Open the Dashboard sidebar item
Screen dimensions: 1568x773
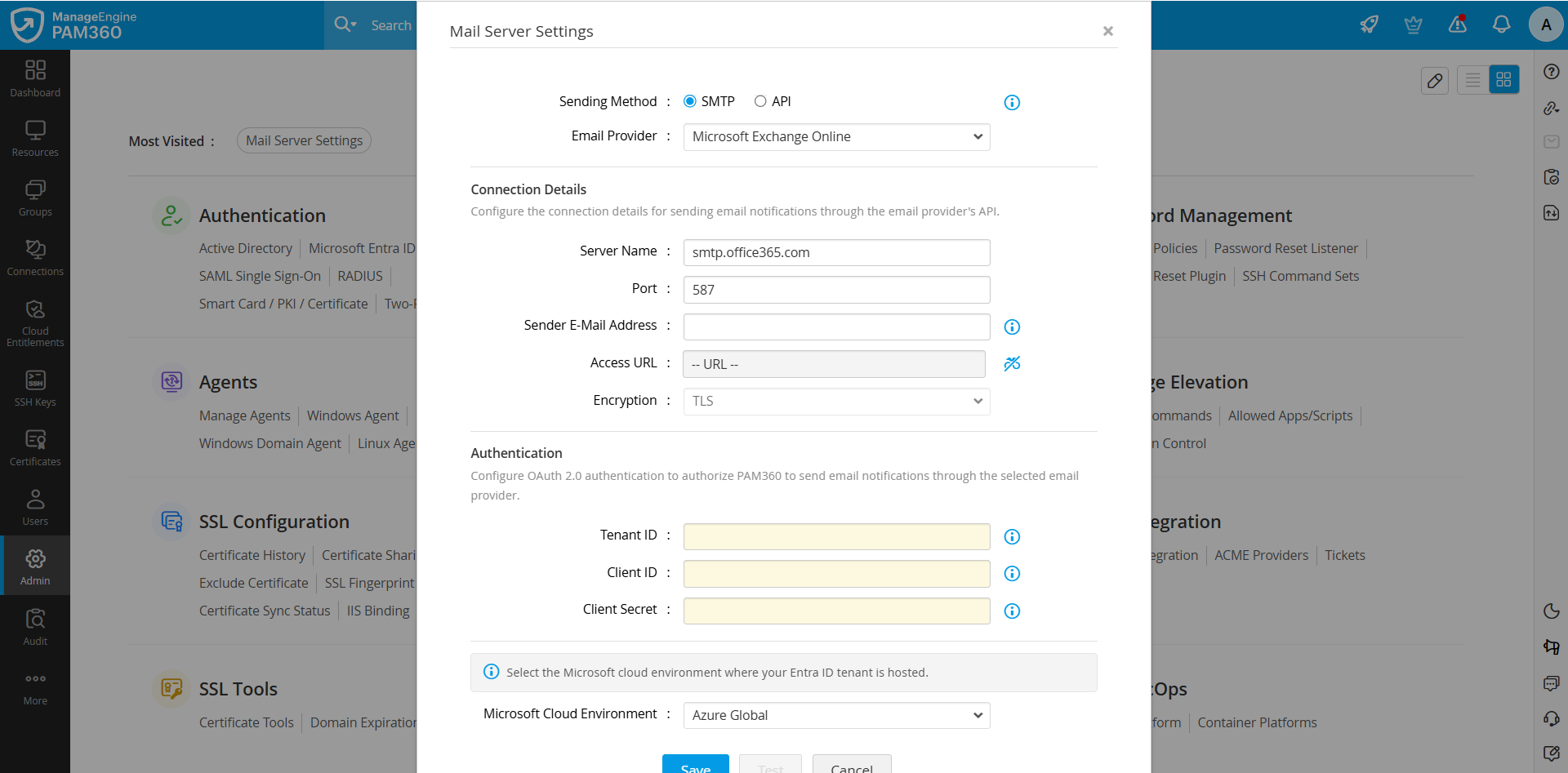point(35,79)
